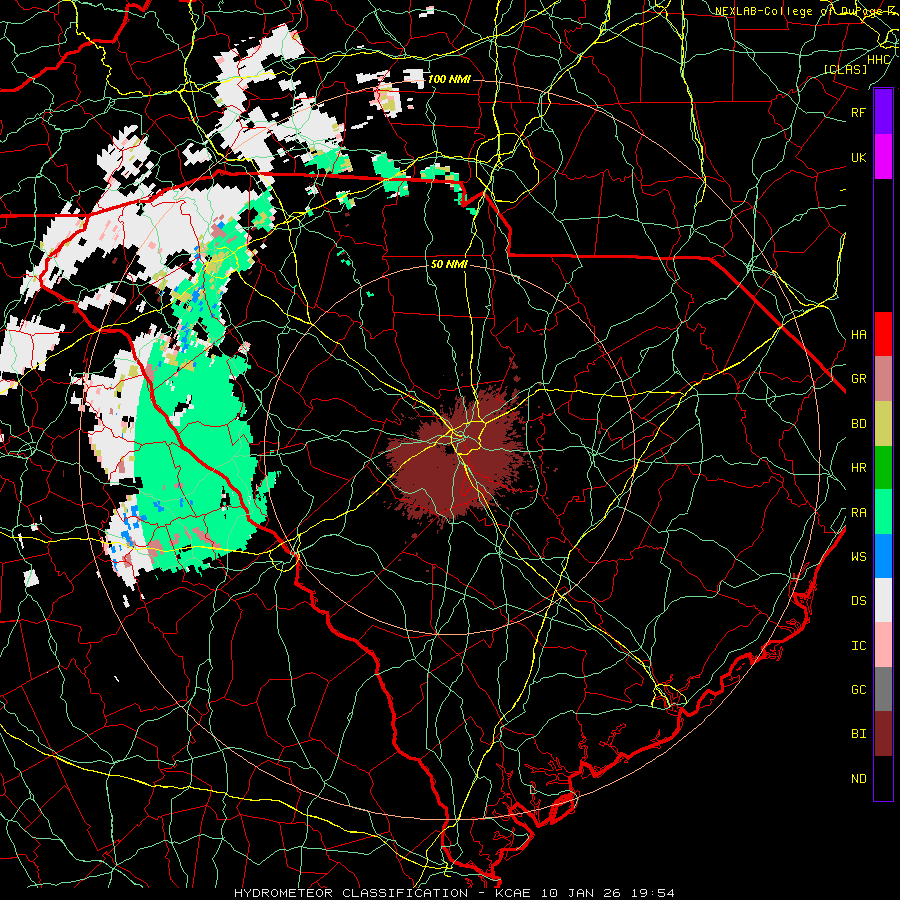Click the 50 NMI range ring label
This screenshot has width=900, height=900.
pyautogui.click(x=449, y=264)
